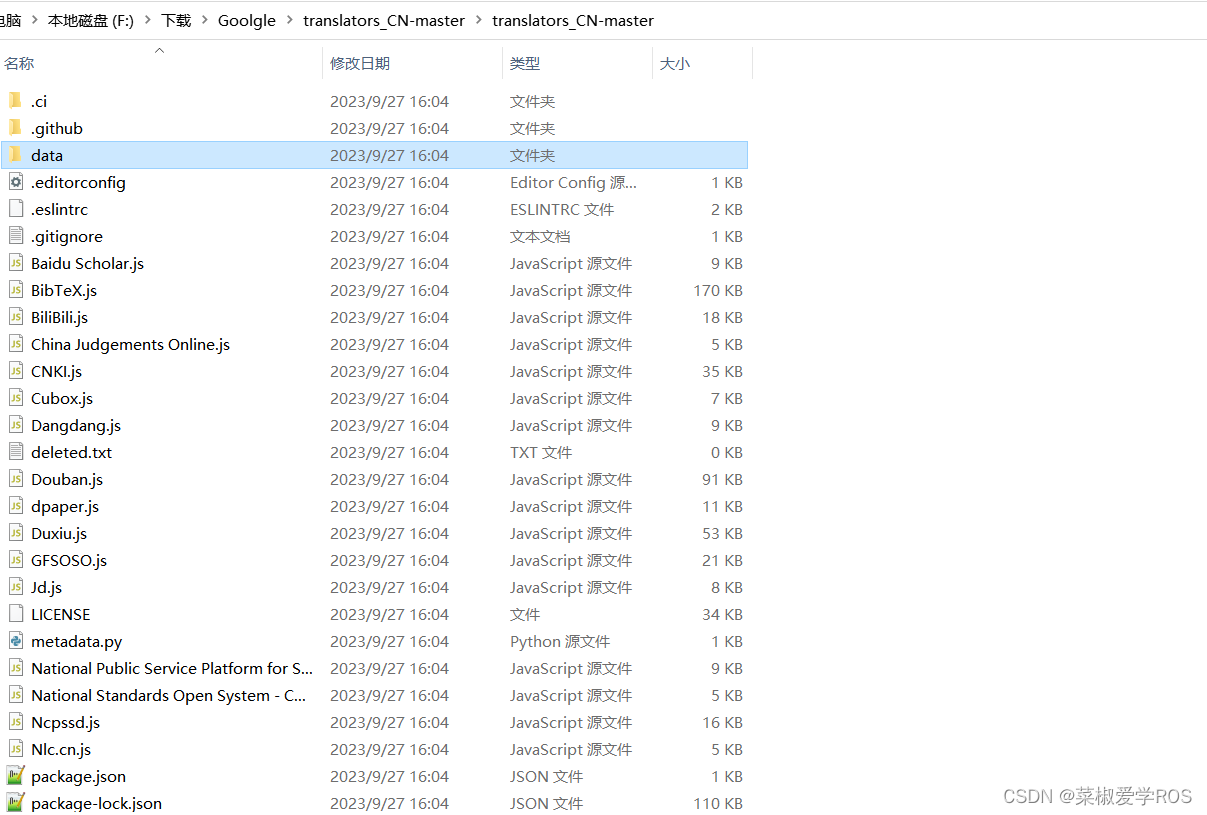Click the Nlc.cn.js file icon
Screen dimensions: 1207x815
click(x=15, y=749)
